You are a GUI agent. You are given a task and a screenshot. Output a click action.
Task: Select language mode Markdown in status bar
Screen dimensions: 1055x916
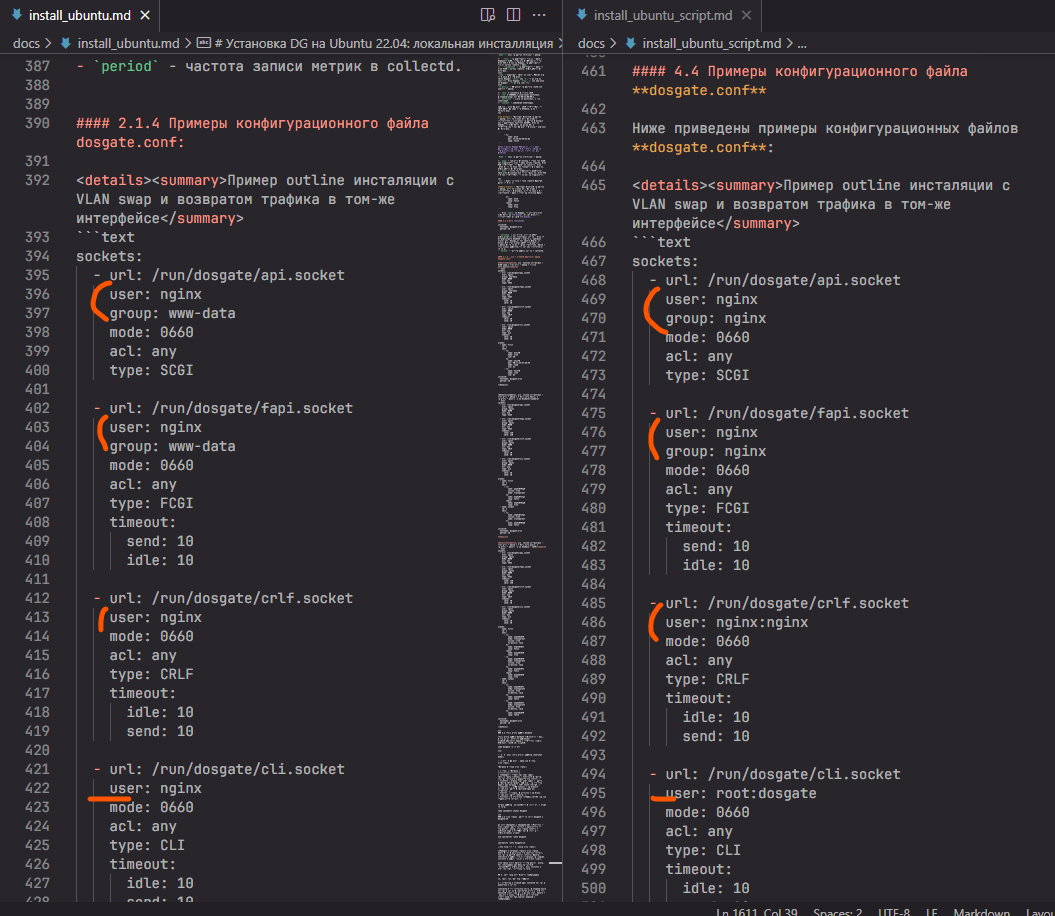tap(981, 912)
